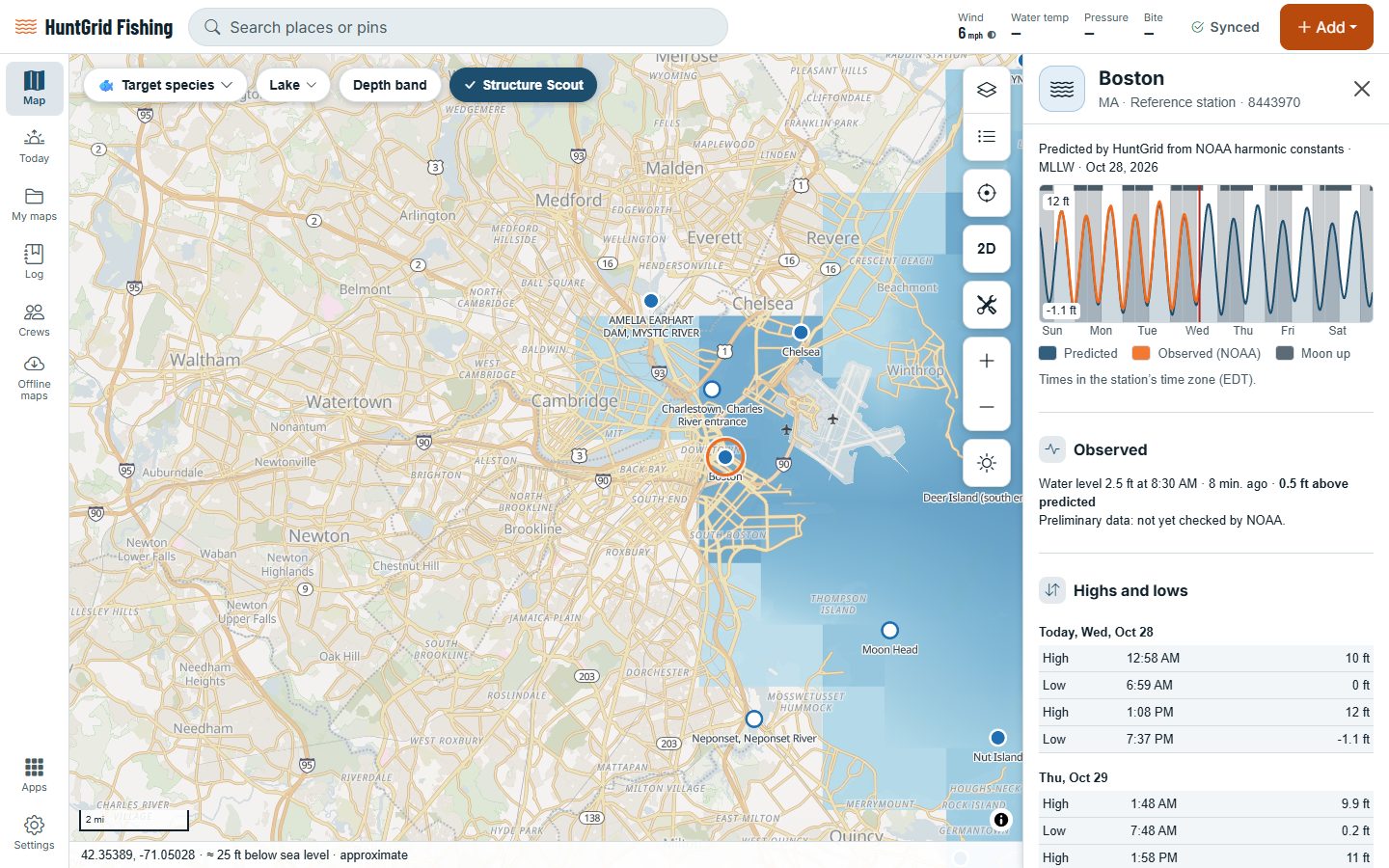This screenshot has height=868, width=1389.
Task: Click the 7:37 PM low tide row
Action: tap(1206, 740)
